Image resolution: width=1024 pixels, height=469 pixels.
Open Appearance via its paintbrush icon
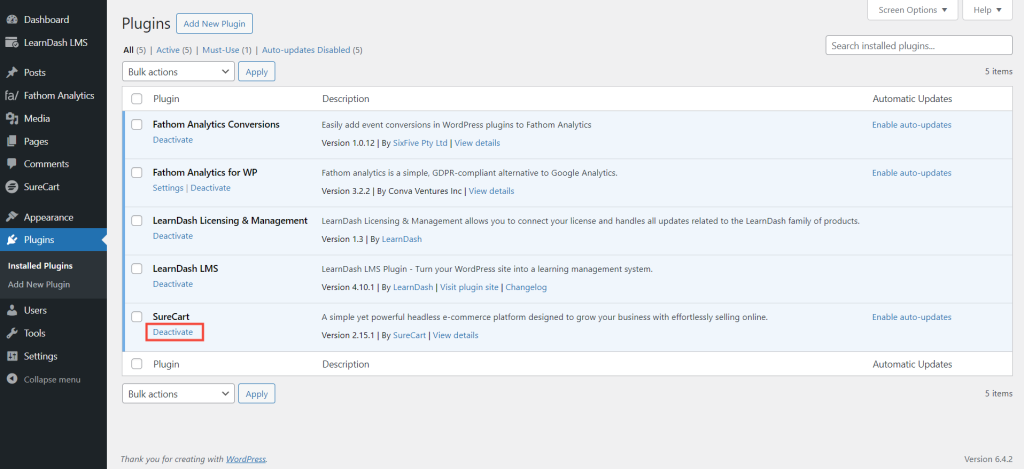(12, 217)
